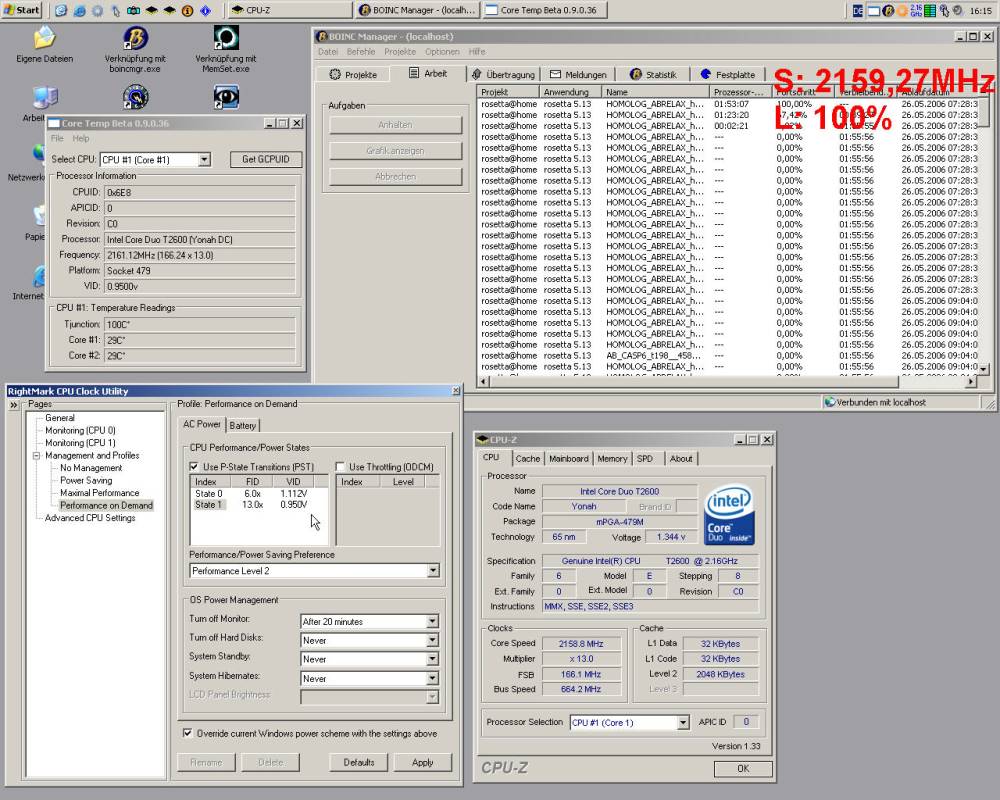Enable Use Throttling (ODCM) checkbox
Image resolution: width=1000 pixels, height=800 pixels.
(x=340, y=466)
